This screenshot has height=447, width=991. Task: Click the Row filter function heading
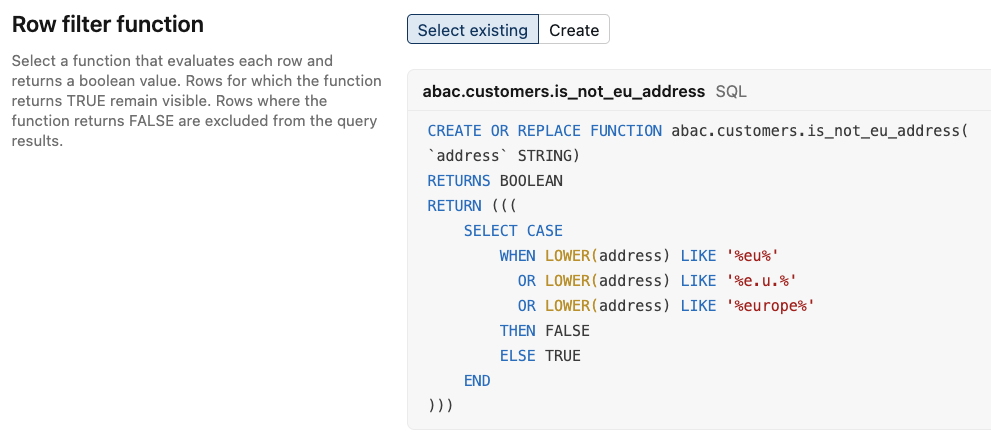[108, 25]
